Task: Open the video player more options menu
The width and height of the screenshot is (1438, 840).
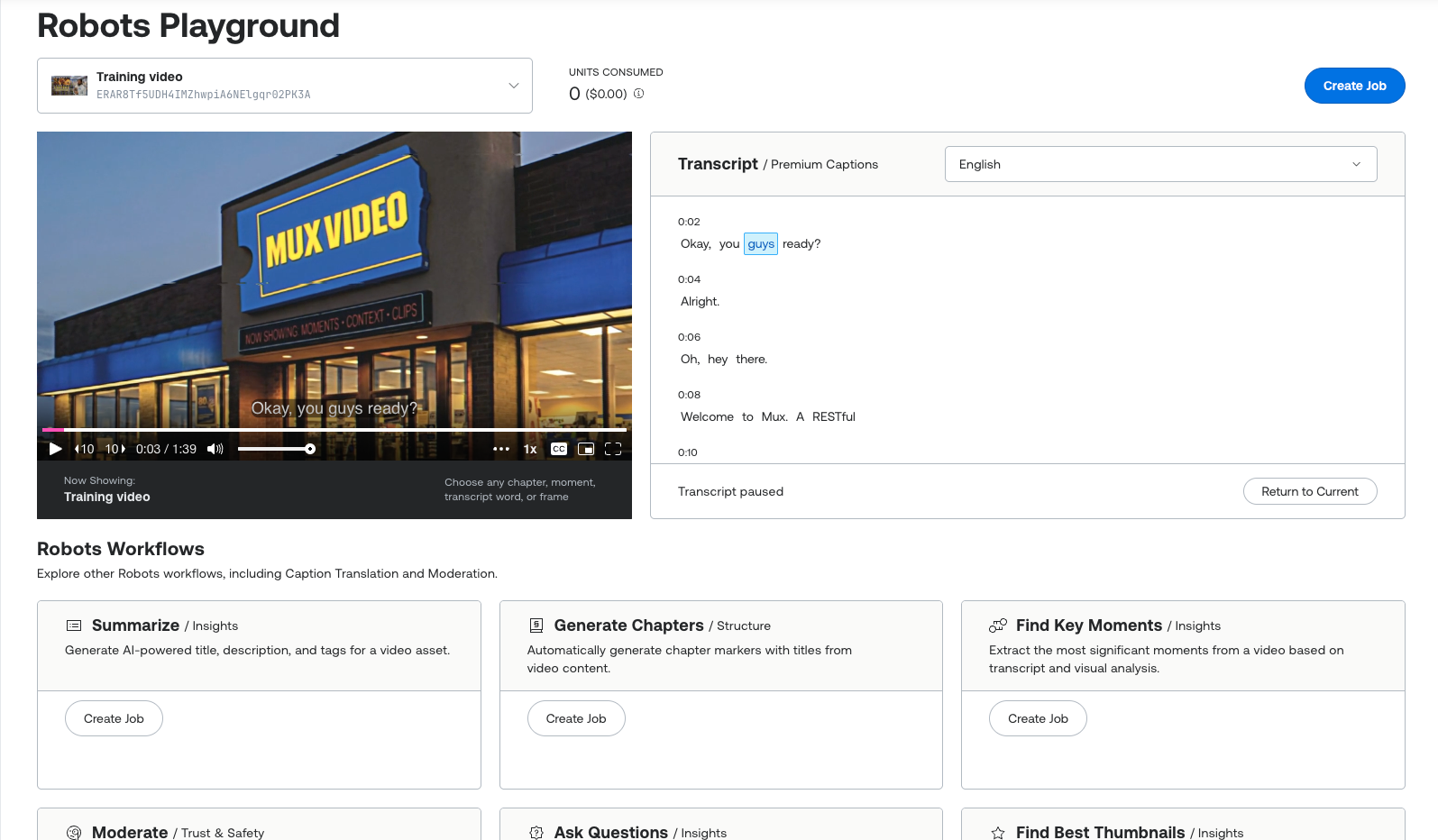Action: pos(501,449)
